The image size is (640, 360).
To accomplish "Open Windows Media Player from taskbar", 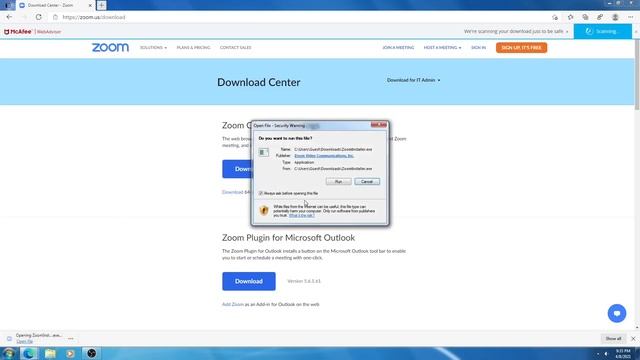I will (70, 353).
